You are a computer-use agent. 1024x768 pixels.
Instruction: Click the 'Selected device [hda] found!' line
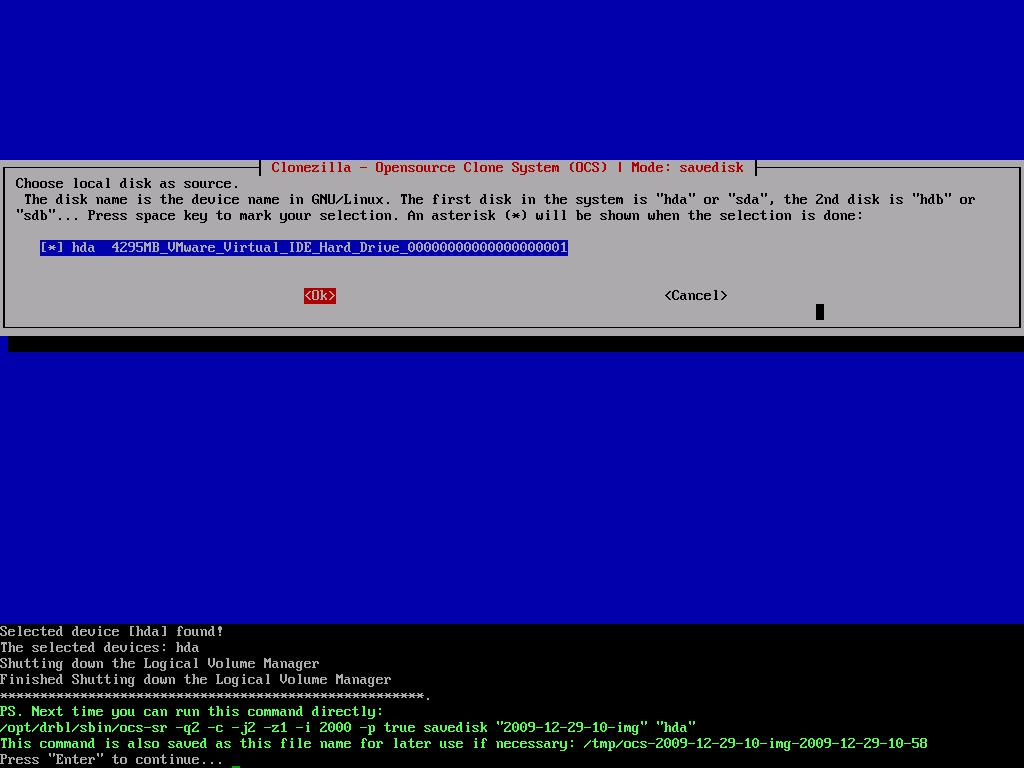[x=112, y=632]
